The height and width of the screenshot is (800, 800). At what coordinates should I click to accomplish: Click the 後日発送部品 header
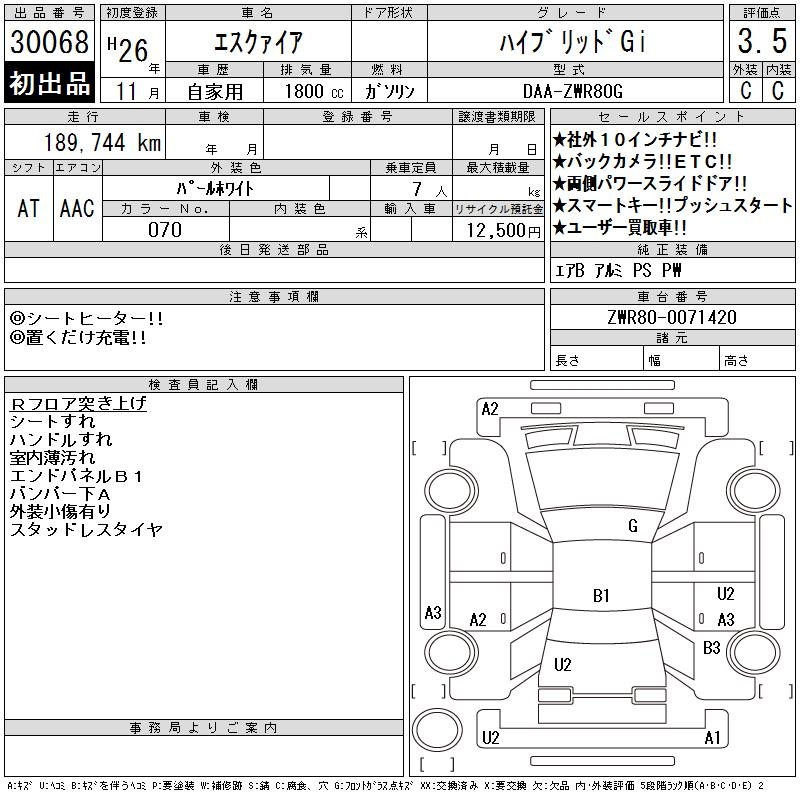pyautogui.click(x=274, y=249)
